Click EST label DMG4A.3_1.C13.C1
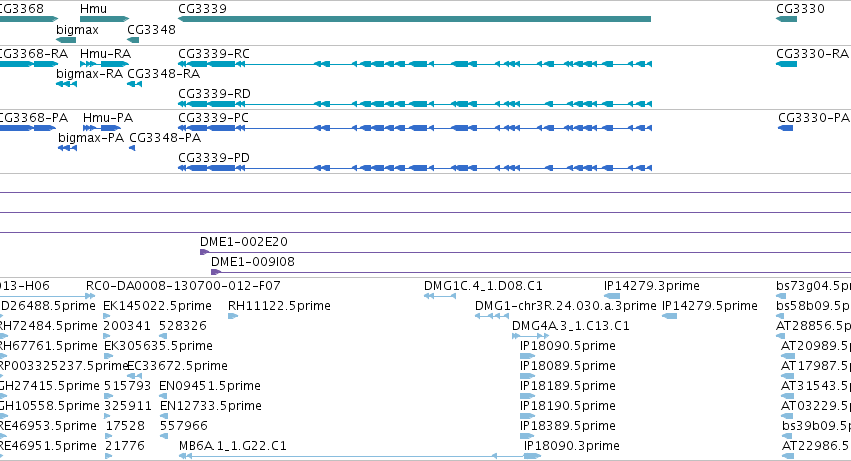The image size is (851, 461). point(571,326)
